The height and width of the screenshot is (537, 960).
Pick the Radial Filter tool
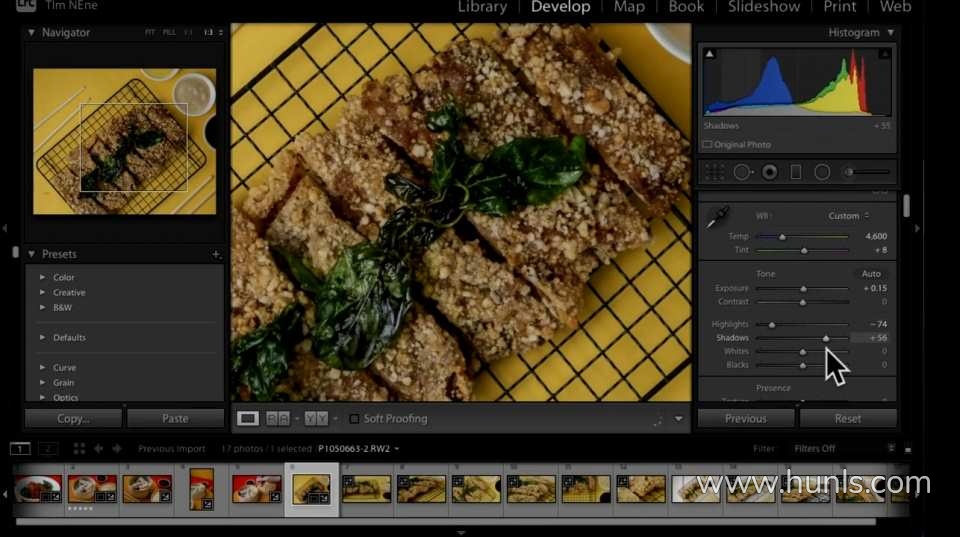click(822, 172)
